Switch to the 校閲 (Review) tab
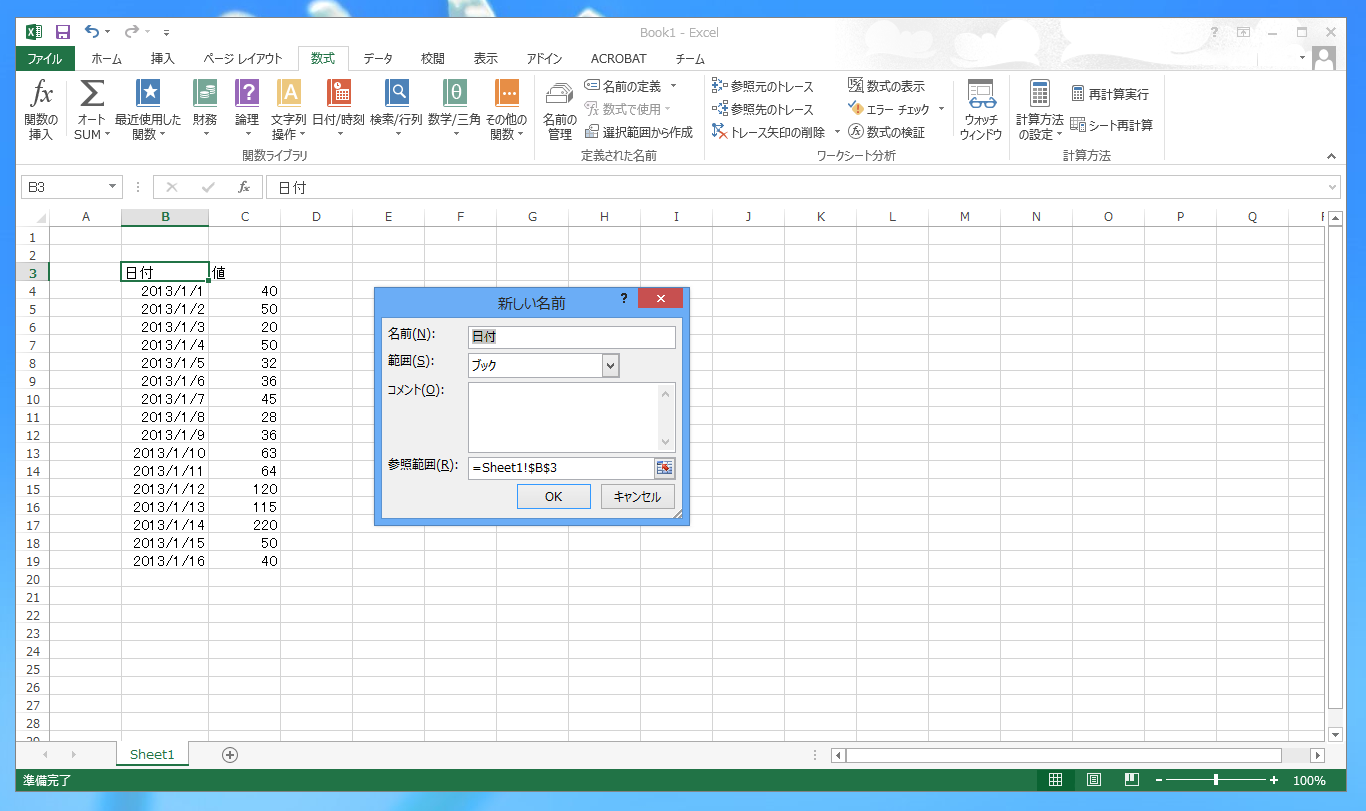This screenshot has height=811, width=1366. [x=433, y=58]
